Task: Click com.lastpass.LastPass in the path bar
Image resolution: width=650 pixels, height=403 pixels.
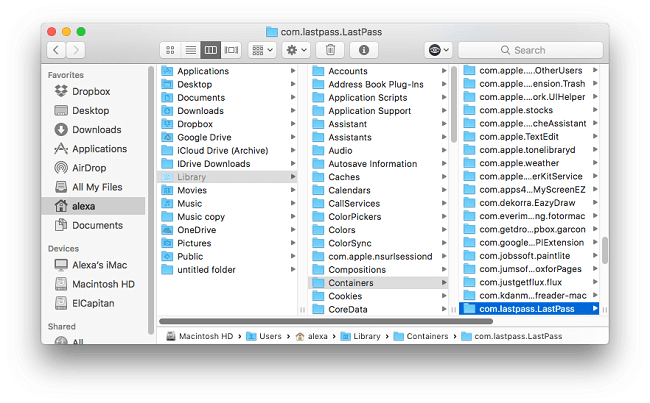Action: [x=512, y=336]
